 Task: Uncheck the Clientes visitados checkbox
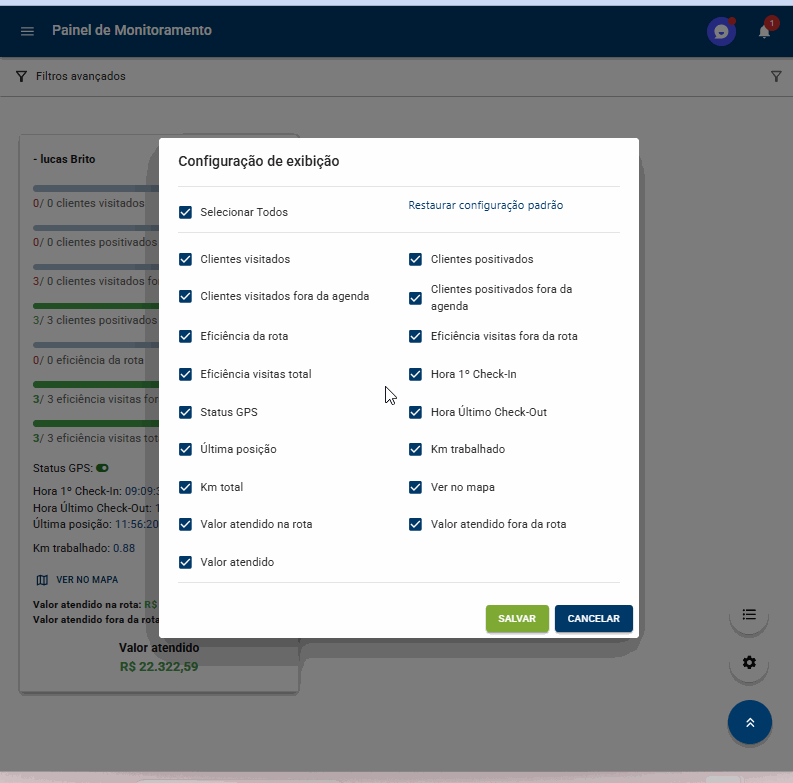[x=185, y=259]
